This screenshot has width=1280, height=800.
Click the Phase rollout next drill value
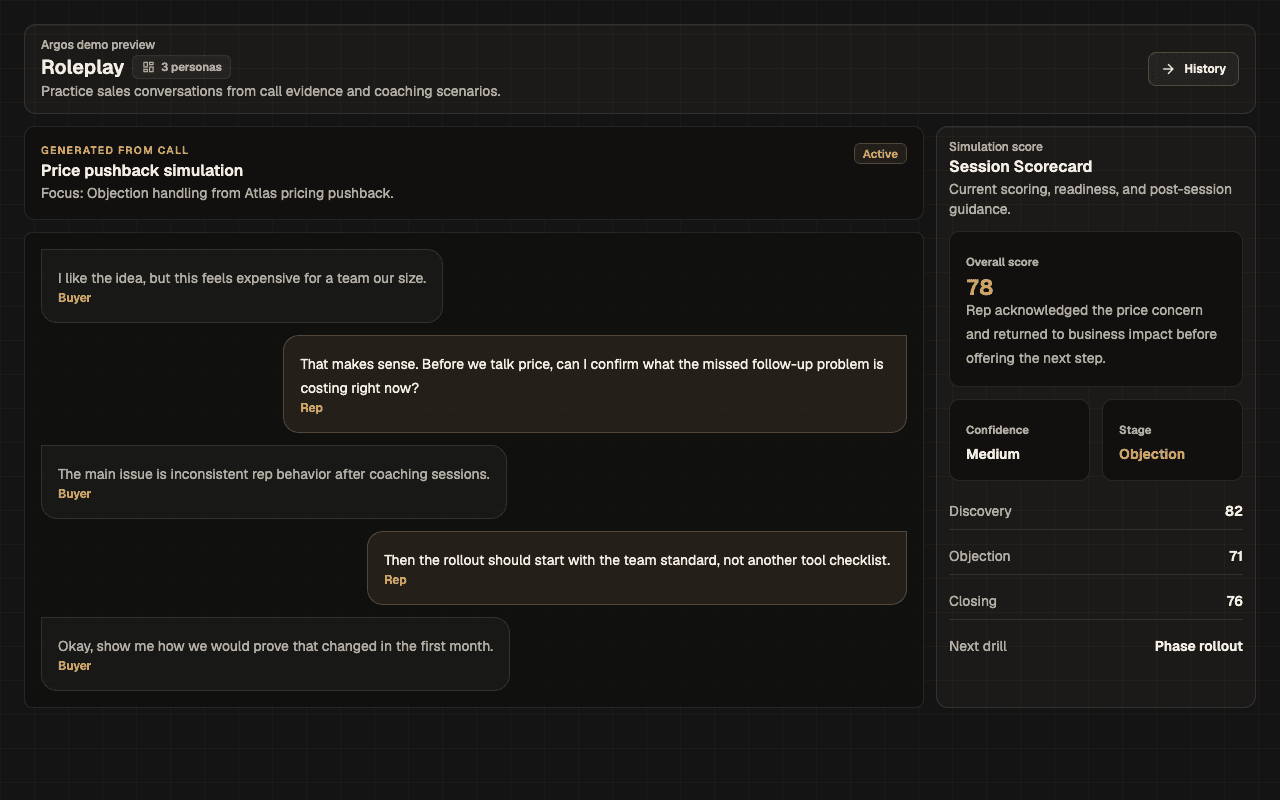[1198, 646]
